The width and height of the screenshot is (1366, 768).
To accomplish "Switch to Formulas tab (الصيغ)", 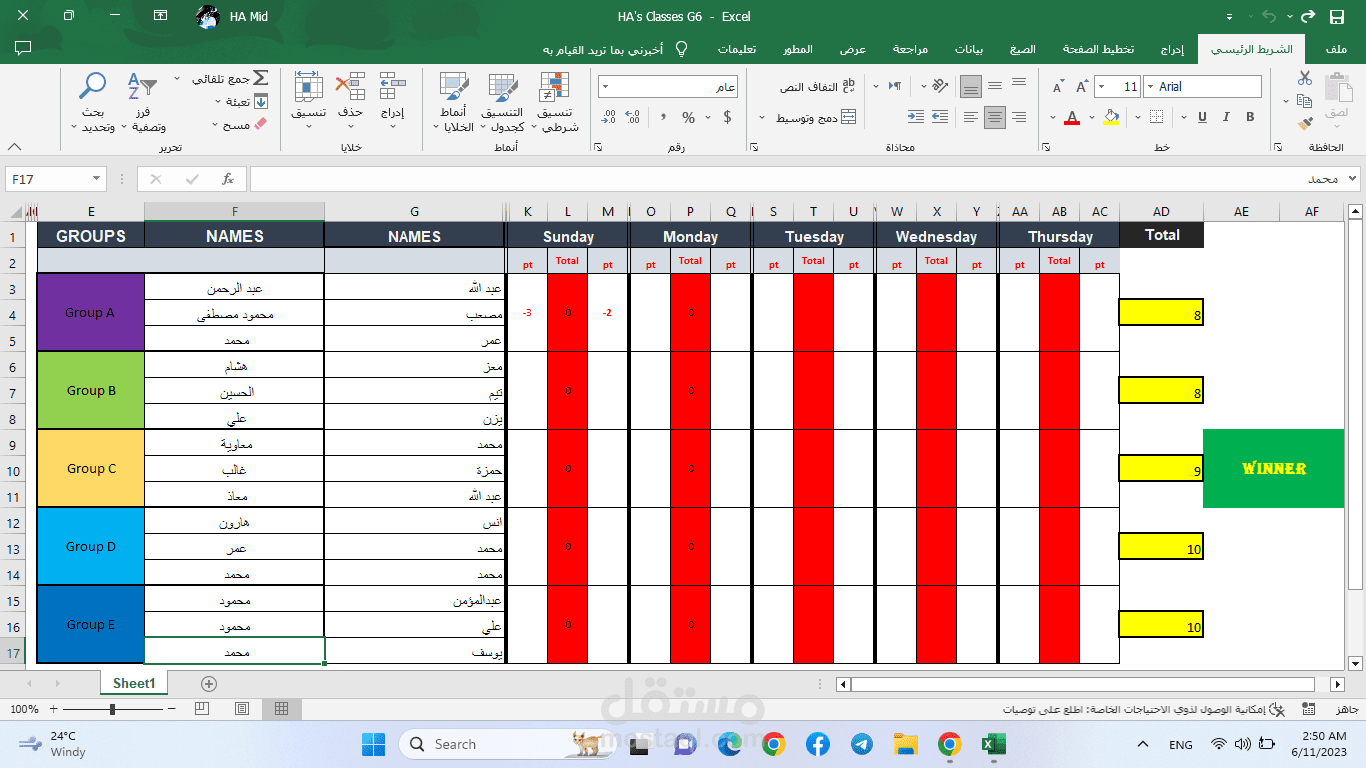I will [x=1022, y=49].
